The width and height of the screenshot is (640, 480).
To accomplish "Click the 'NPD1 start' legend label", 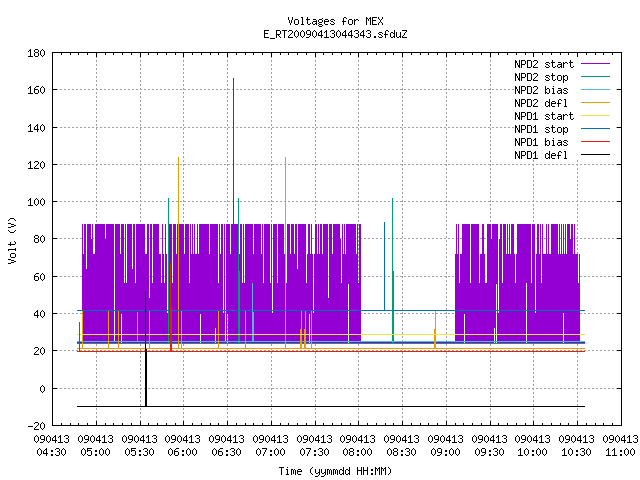I will (x=544, y=116).
